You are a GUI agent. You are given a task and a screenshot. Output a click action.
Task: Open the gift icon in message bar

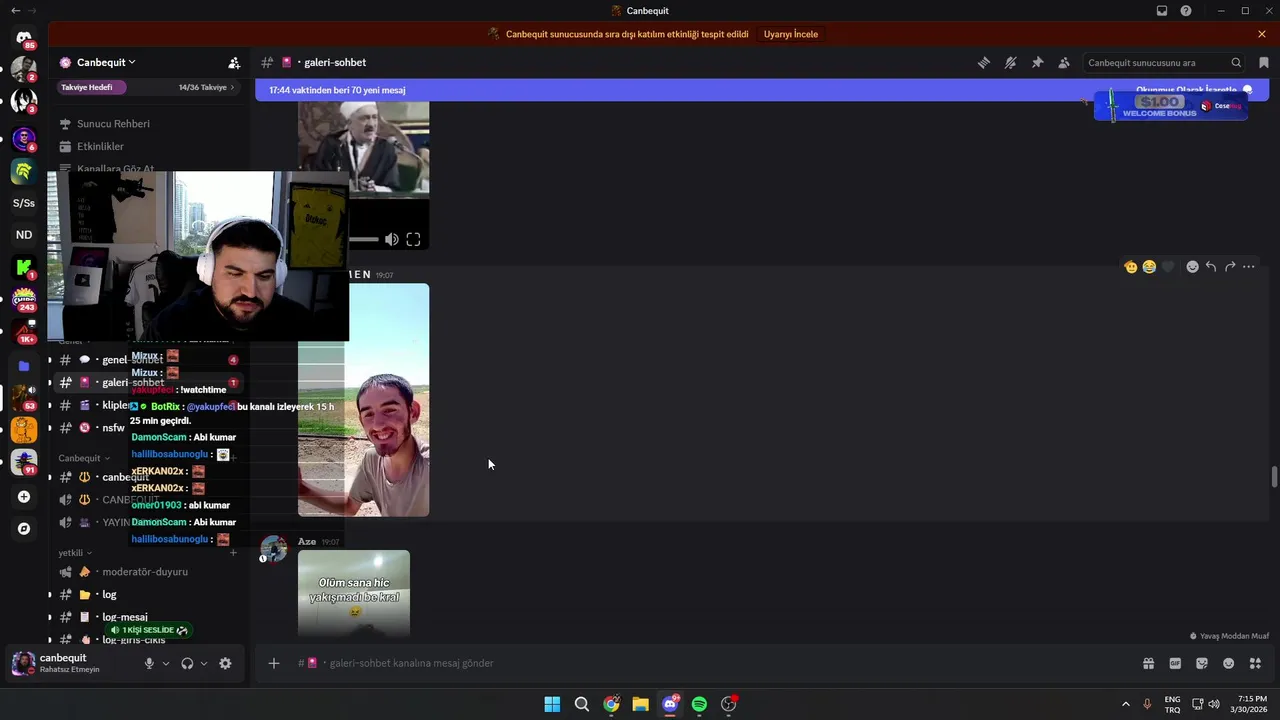point(1149,663)
